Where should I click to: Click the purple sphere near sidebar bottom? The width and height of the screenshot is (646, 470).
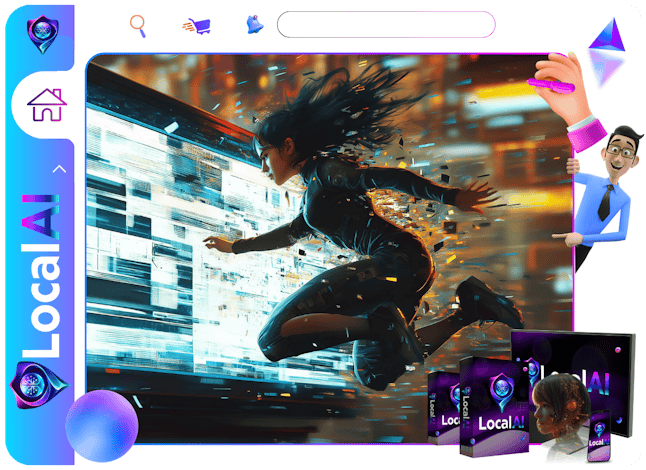(x=101, y=423)
